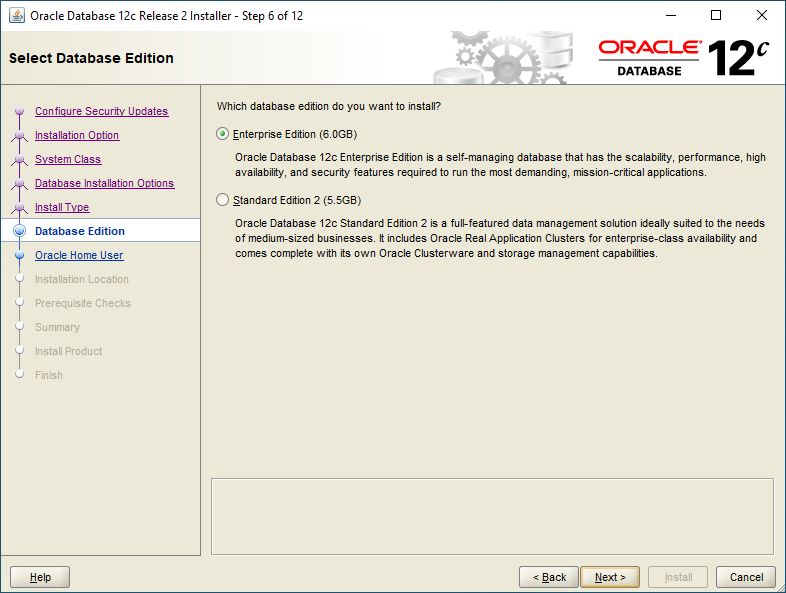
Task: Click the empty message area at the bottom
Action: tap(492, 516)
